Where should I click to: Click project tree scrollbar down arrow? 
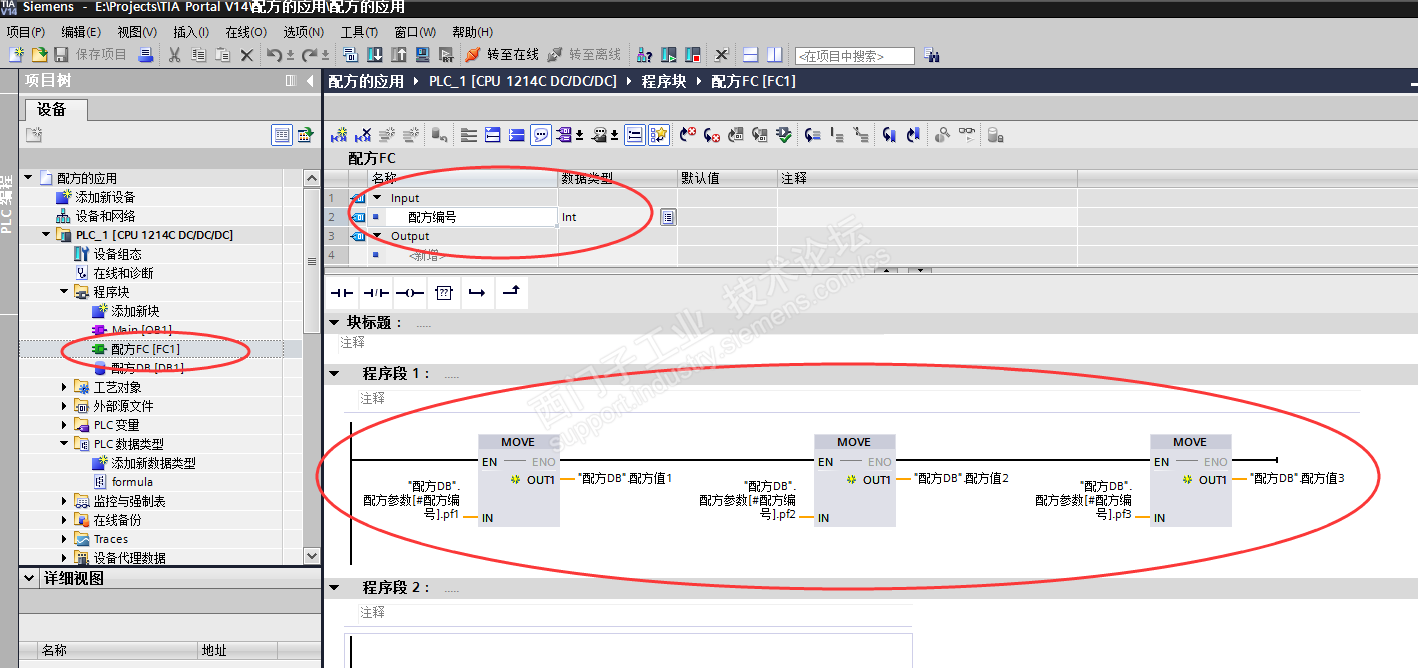pos(311,556)
